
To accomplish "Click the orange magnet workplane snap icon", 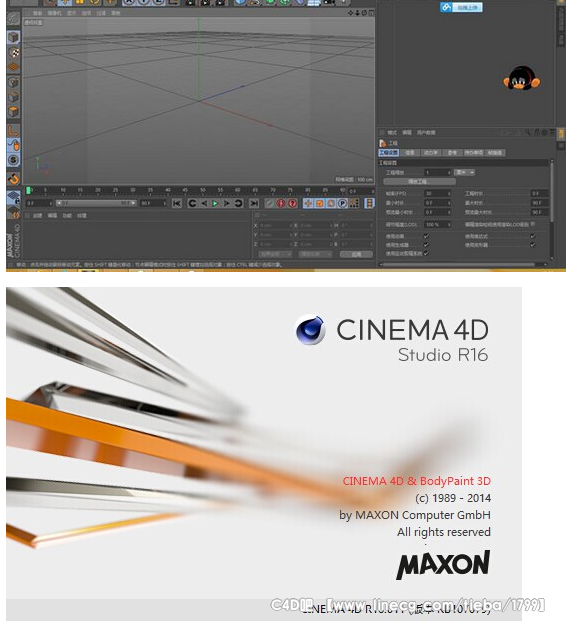I will click(x=13, y=179).
